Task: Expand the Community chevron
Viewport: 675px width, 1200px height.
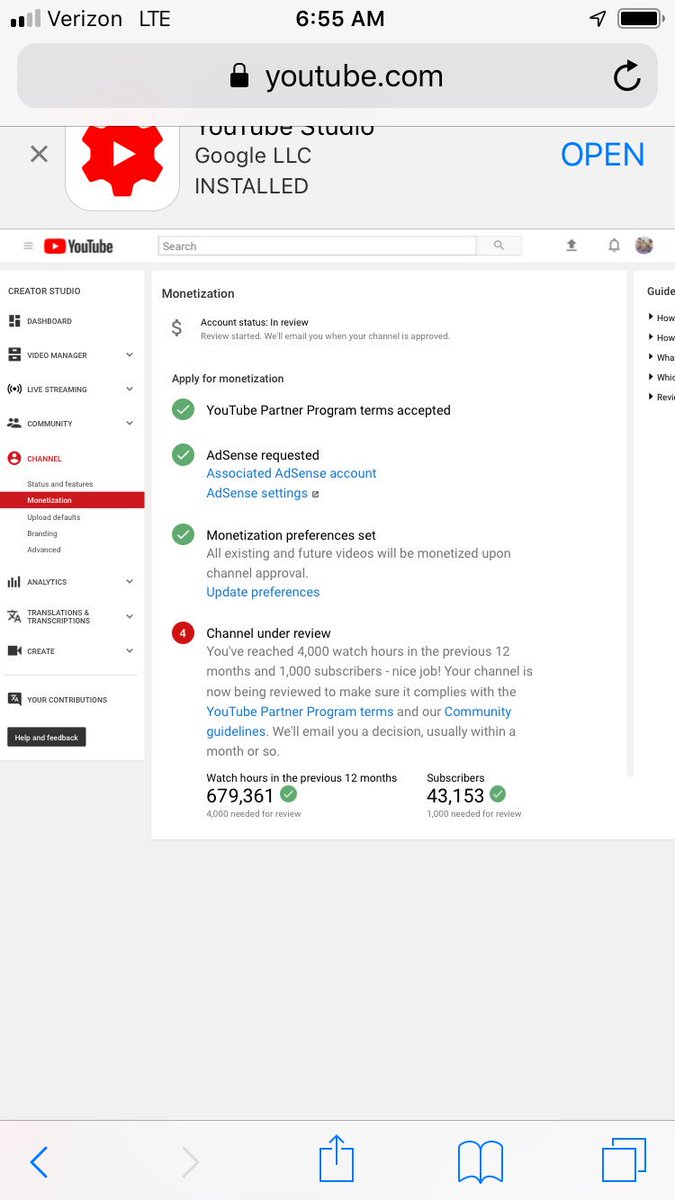Action: pyautogui.click(x=130, y=423)
